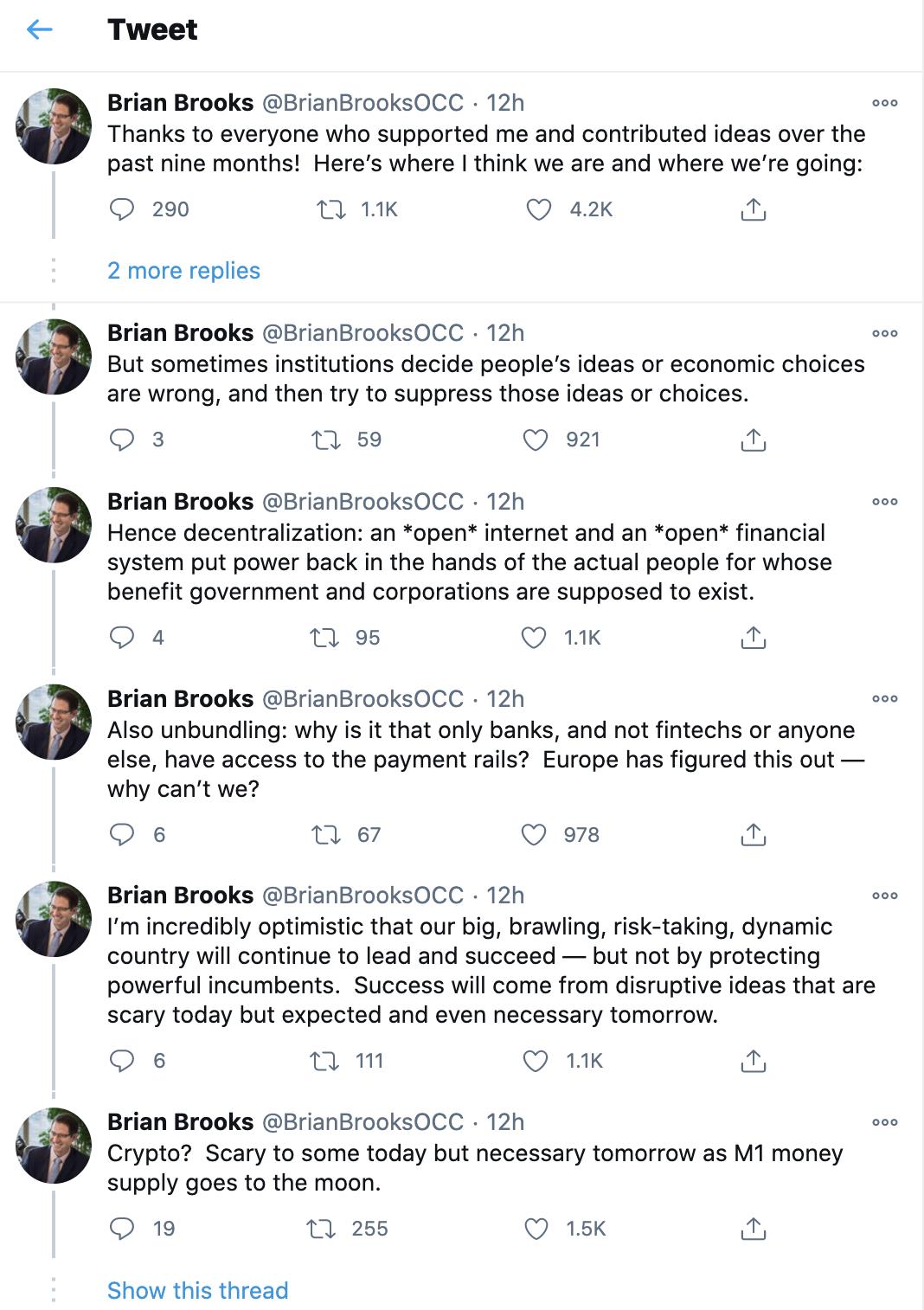Open more options on 'Hence decentralization' tweet
The width and height of the screenshot is (924, 1310).
click(884, 502)
